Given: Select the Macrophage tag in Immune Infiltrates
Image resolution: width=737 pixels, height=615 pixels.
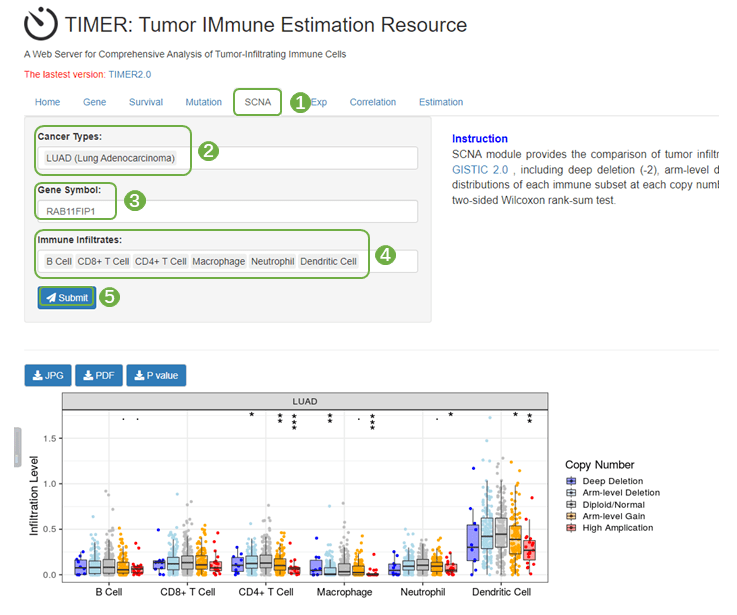Looking at the screenshot, I should point(218,262).
